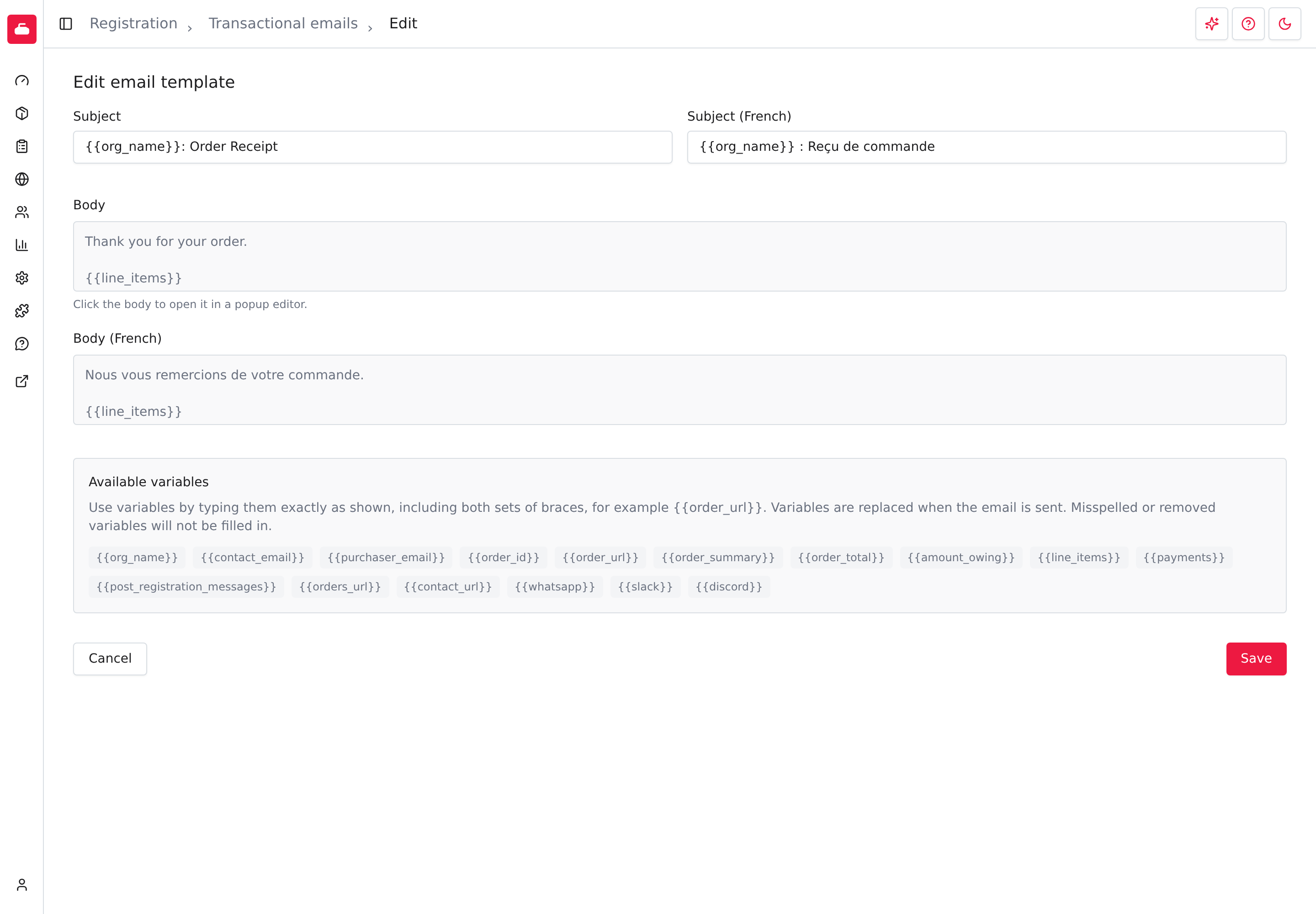Toggle the sidebar panel icon
This screenshot has height=914, width=1316.
tap(66, 23)
